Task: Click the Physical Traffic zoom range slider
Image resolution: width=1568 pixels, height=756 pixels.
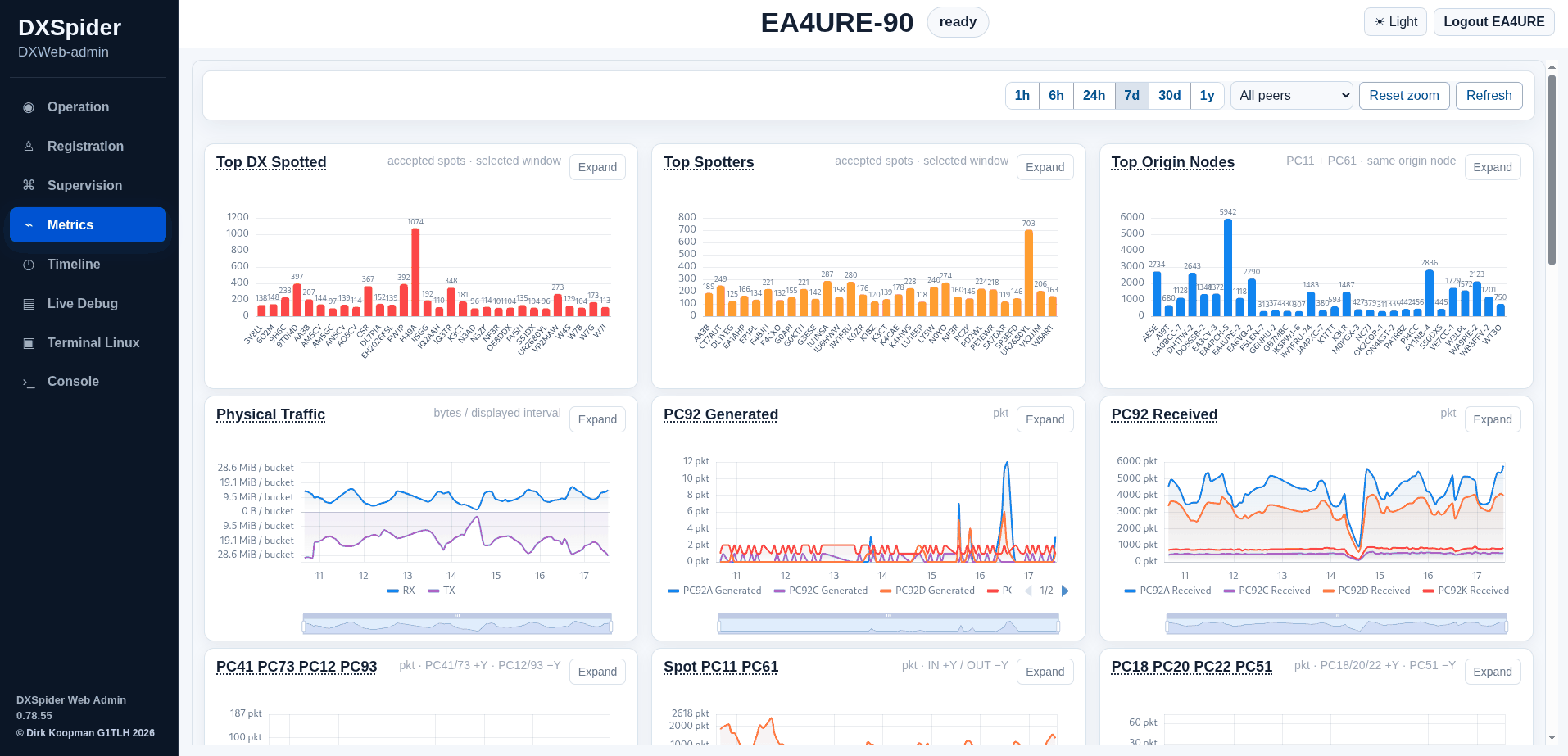Action: coord(457,623)
